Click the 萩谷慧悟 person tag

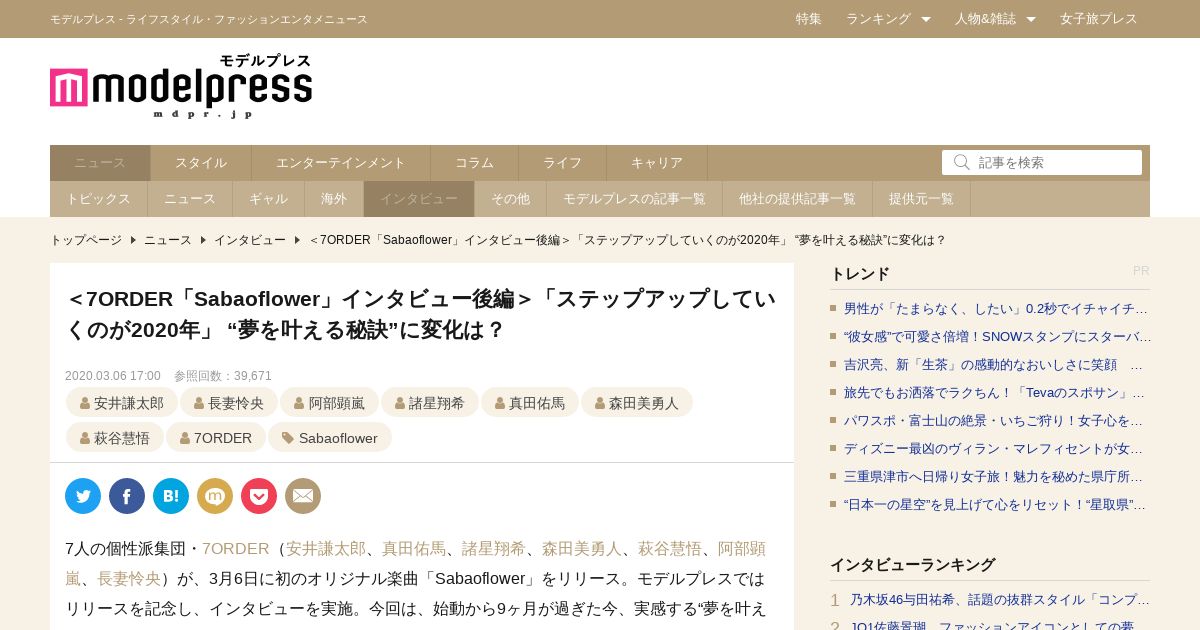click(x=115, y=438)
